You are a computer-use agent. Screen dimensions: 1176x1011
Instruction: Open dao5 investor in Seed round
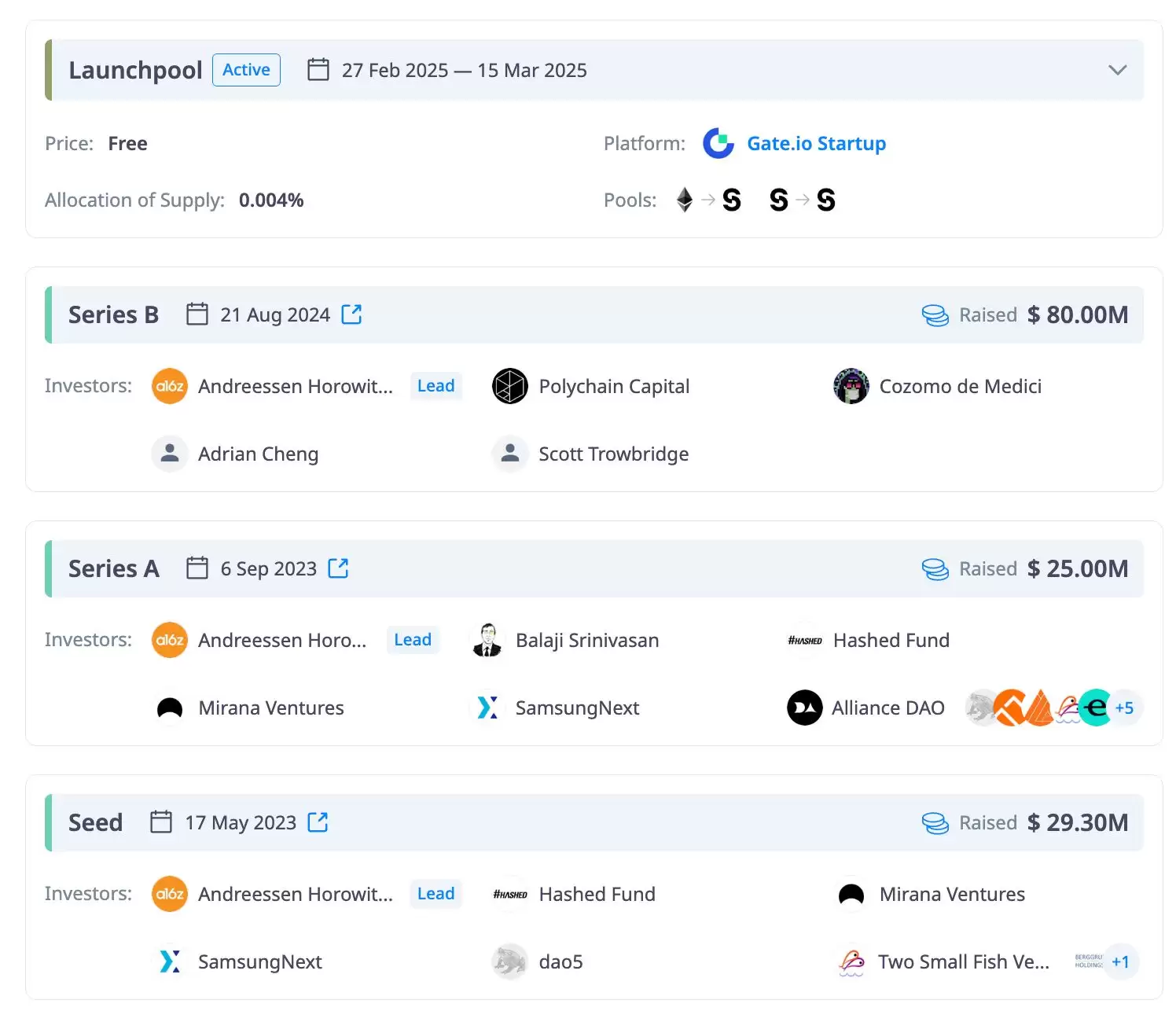coord(560,962)
